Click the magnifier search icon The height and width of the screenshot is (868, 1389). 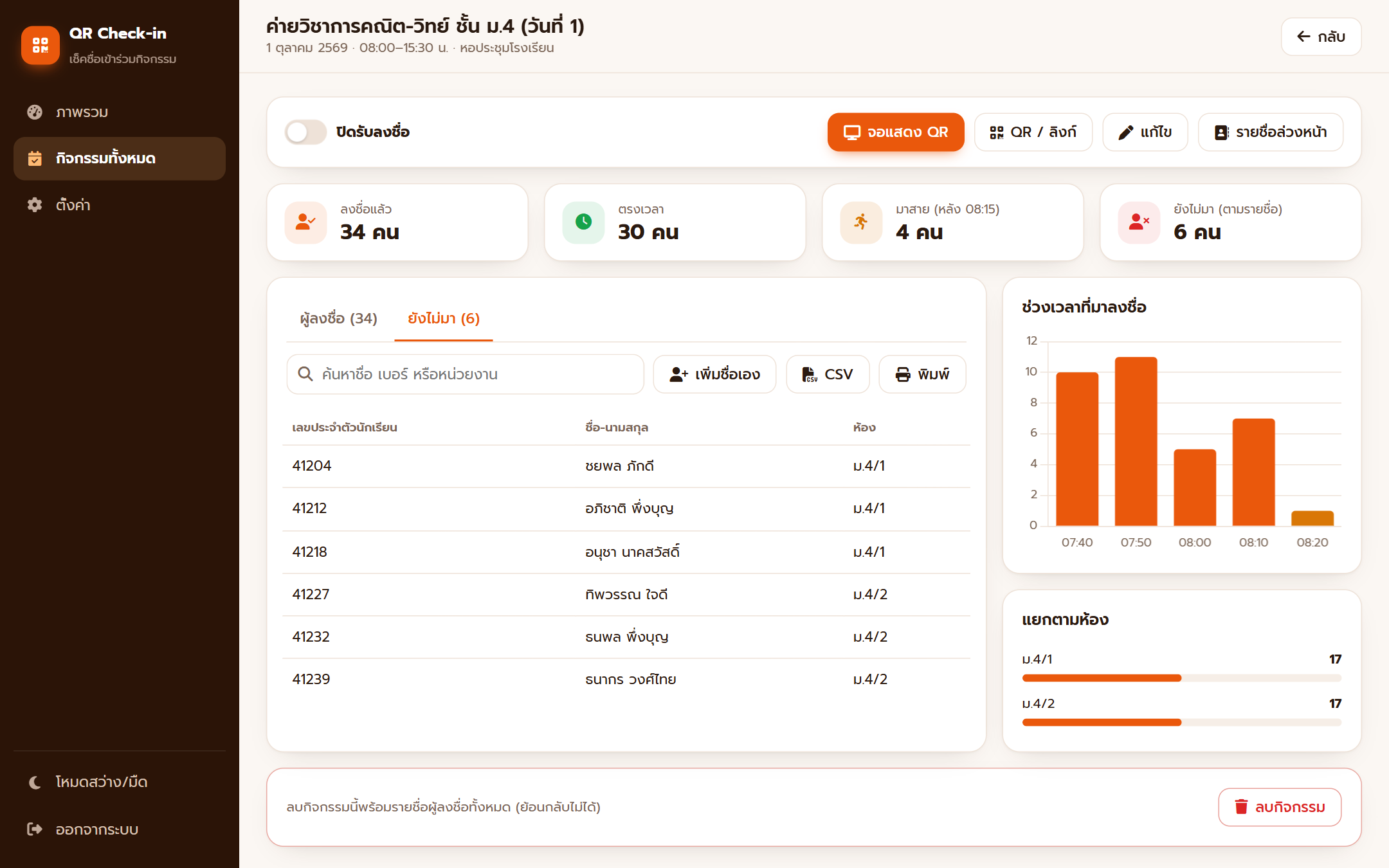[305, 374]
